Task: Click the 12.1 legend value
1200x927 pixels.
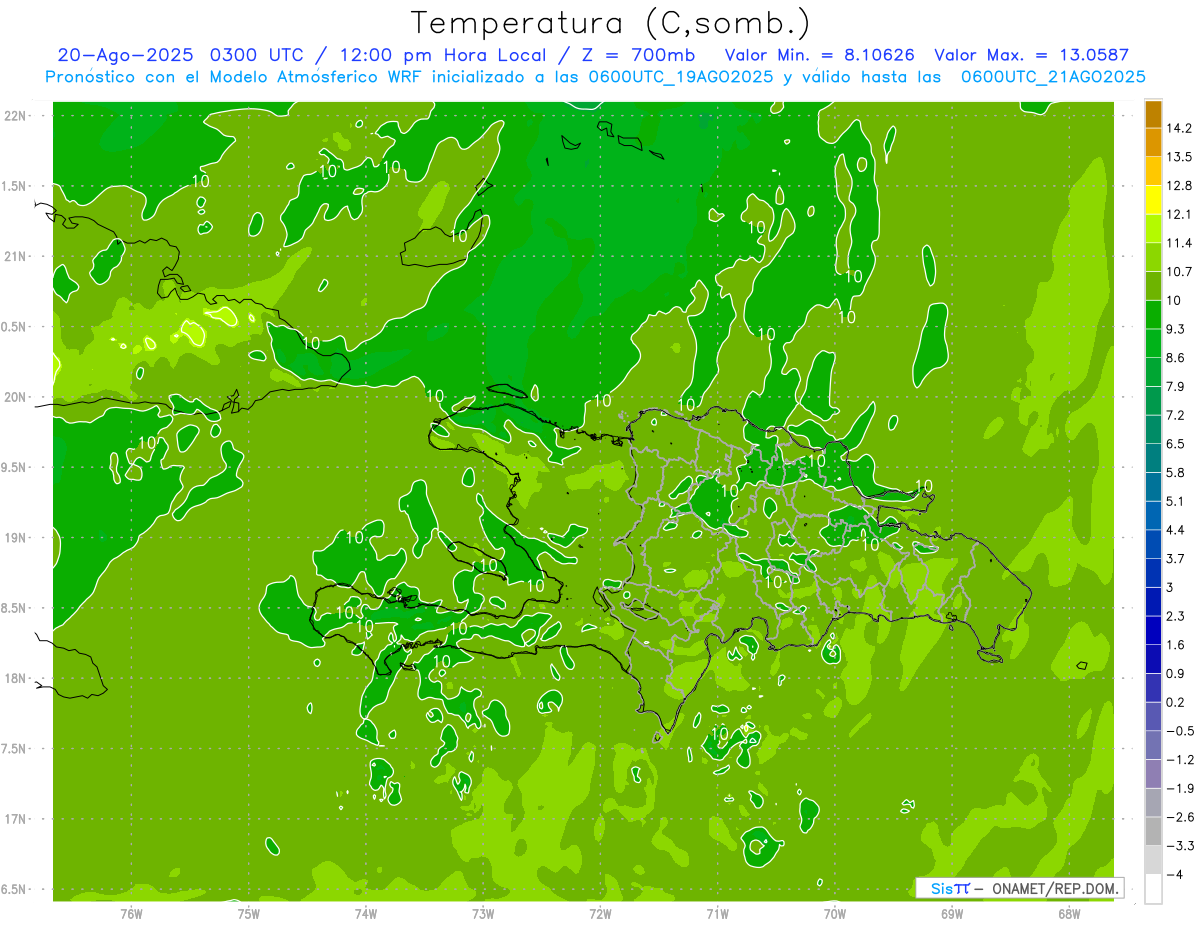Action: 1179,215
